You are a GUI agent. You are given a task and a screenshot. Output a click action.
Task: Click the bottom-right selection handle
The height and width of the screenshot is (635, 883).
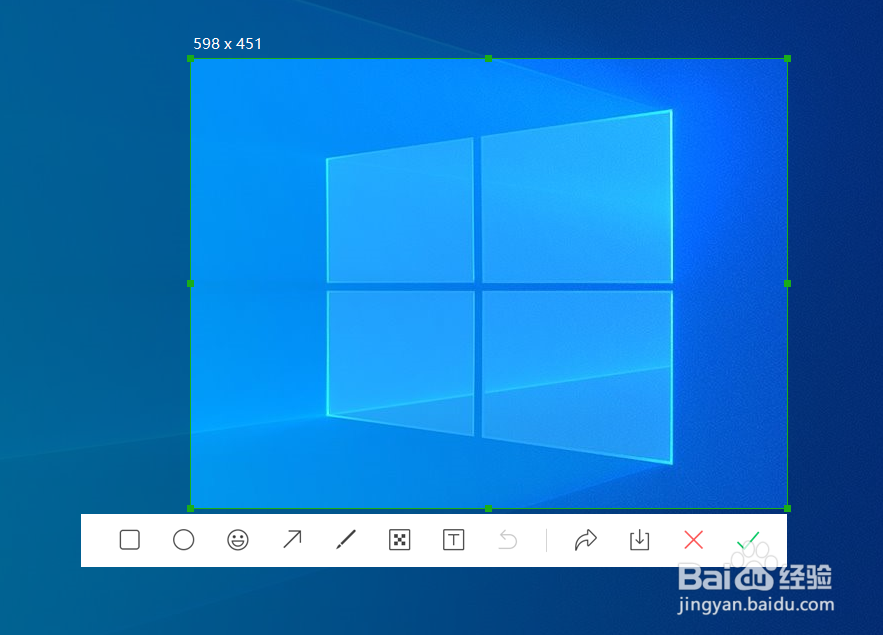click(x=787, y=508)
